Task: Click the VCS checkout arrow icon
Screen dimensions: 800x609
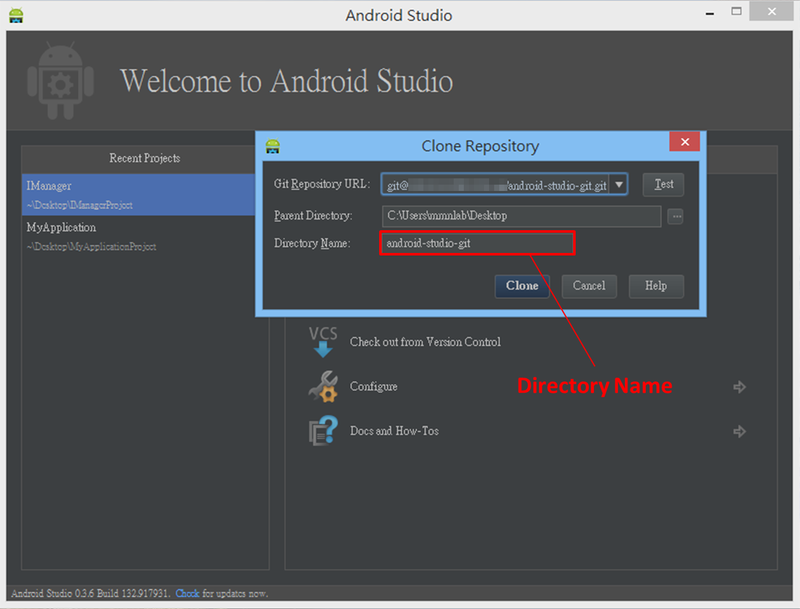Action: (x=323, y=342)
